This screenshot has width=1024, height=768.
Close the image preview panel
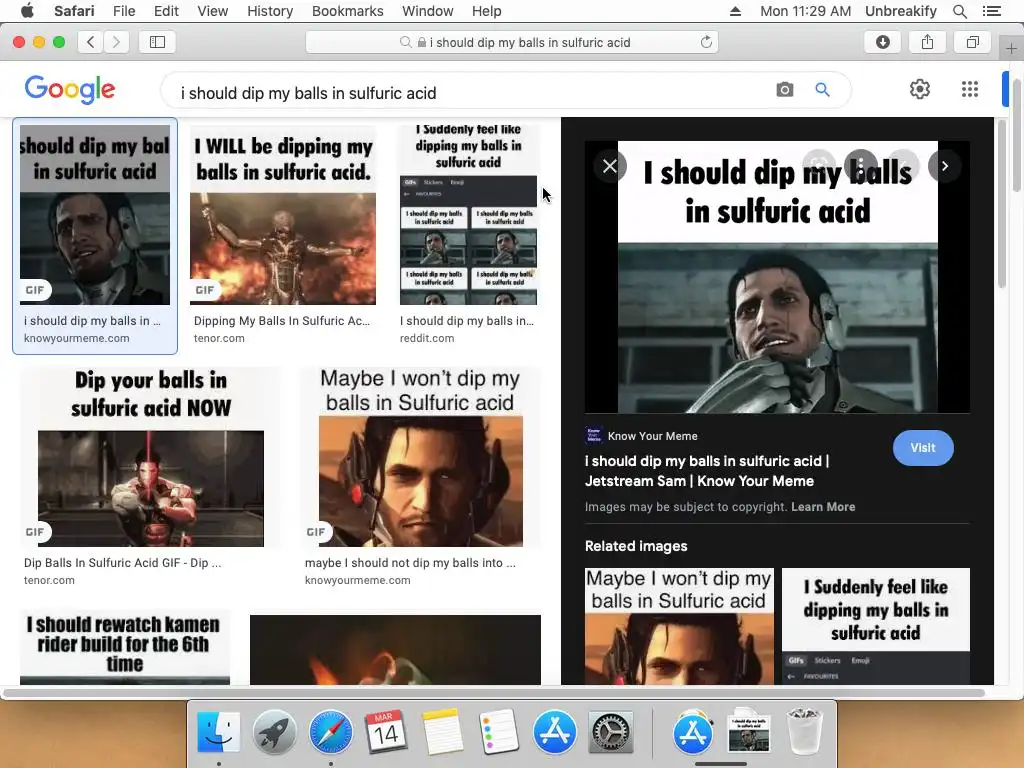(x=610, y=166)
